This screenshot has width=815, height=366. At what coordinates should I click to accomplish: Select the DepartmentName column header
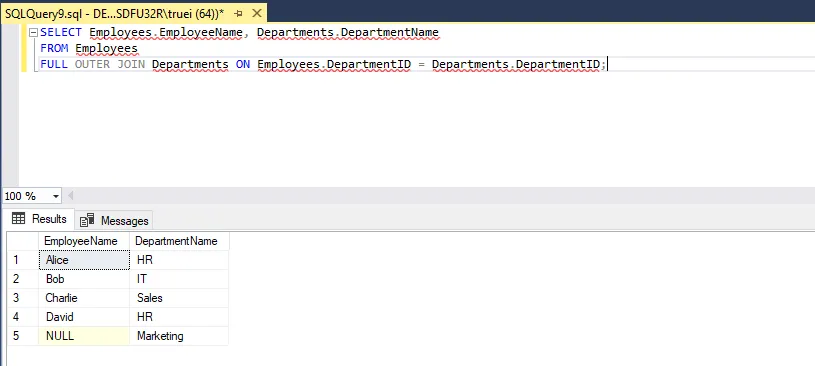(179, 241)
